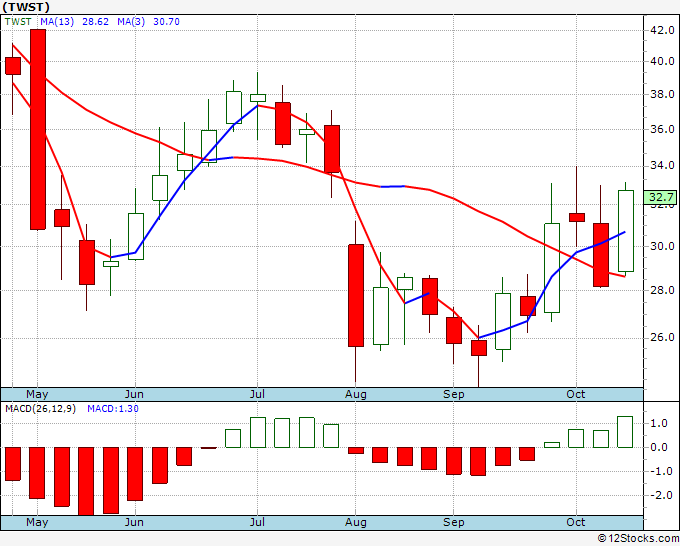Select the MACD:1.30 value label
Image resolution: width=680 pixels, height=546 pixels.
point(113,409)
